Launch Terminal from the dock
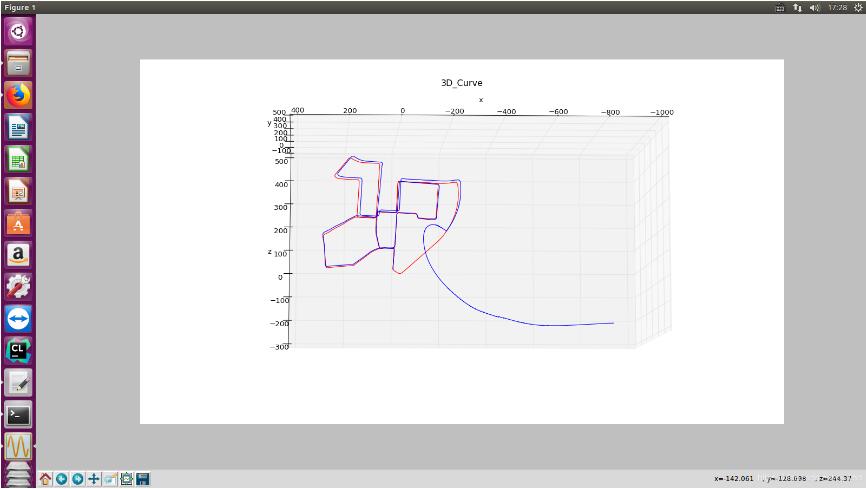Screen dimensions: 866x489 [18, 414]
